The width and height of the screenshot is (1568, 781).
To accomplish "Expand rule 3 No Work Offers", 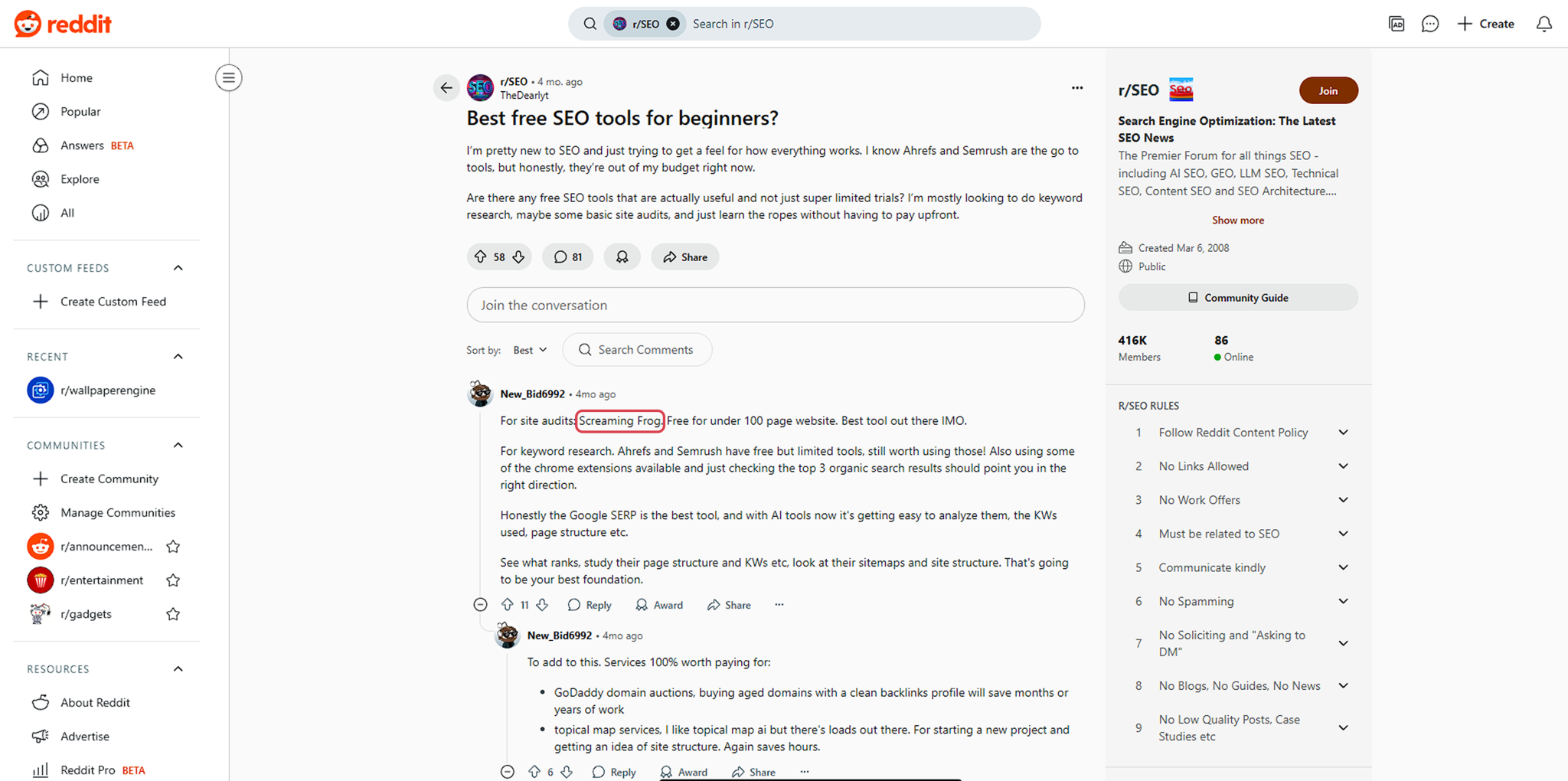I will 1343,500.
